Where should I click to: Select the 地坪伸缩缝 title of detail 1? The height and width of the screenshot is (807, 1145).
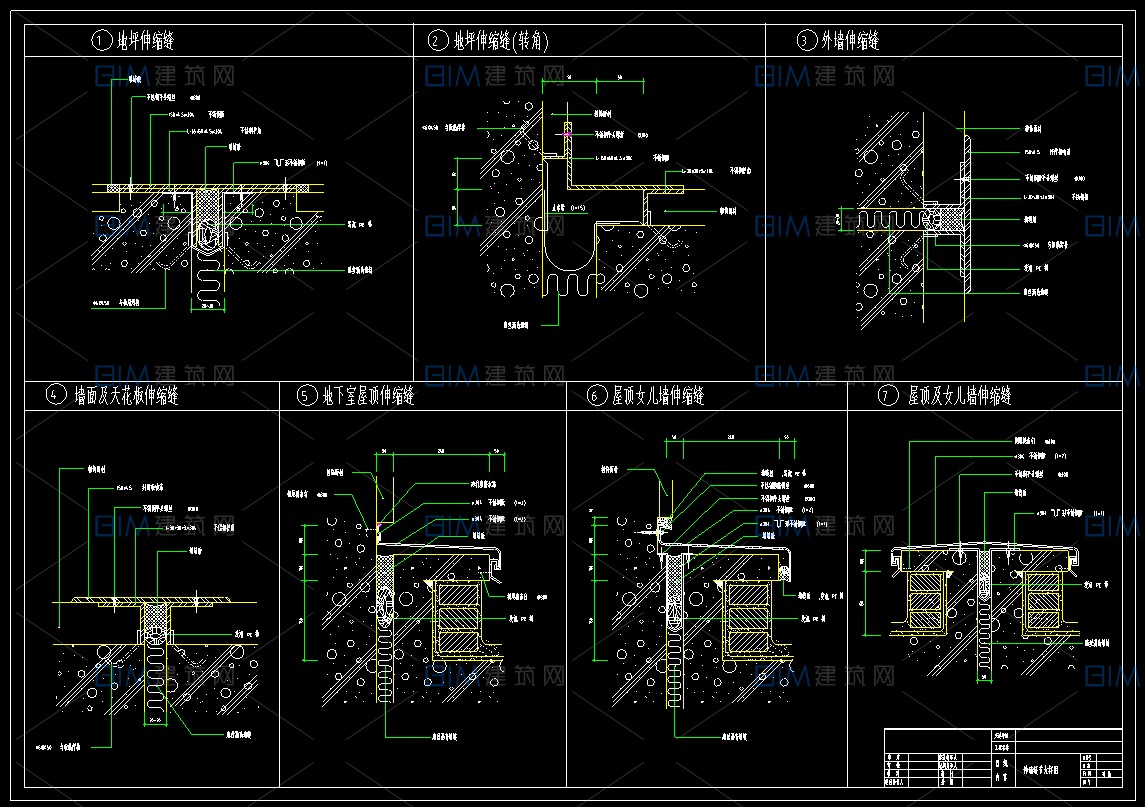[148, 41]
